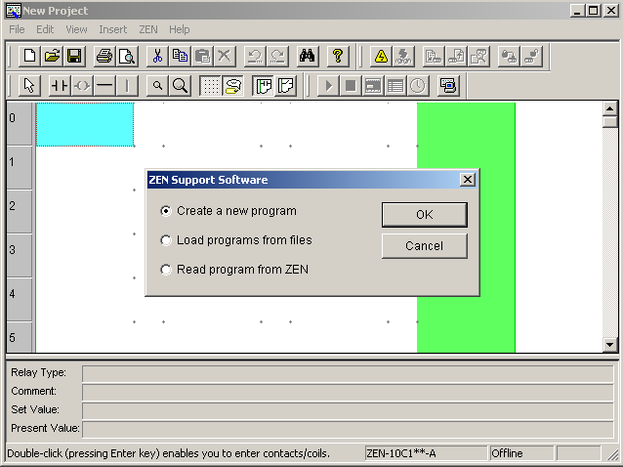623x467 pixels.
Task: Click the Undo arrow icon
Action: [255, 56]
